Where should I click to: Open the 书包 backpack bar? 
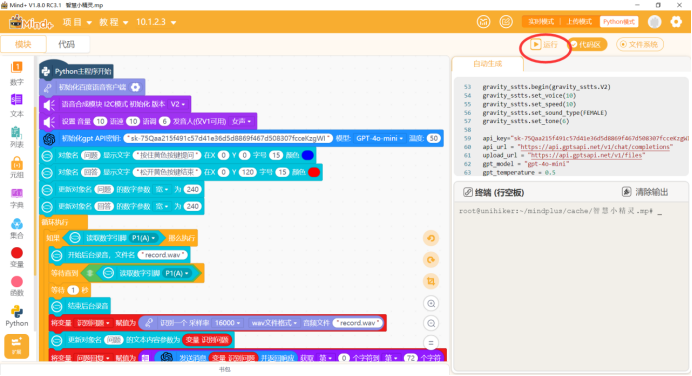pyautogui.click(x=225, y=369)
